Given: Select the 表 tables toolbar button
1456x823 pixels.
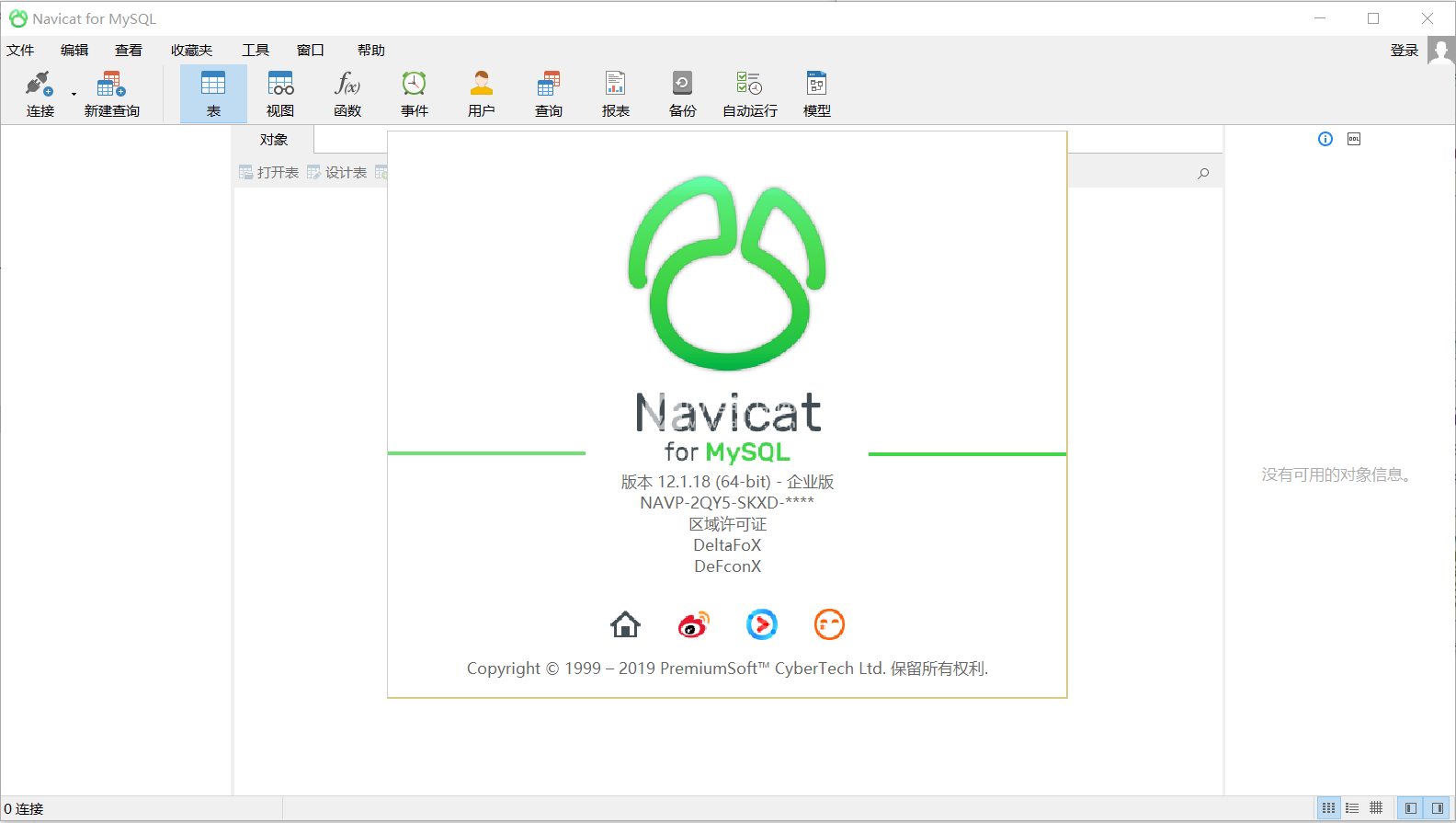Looking at the screenshot, I should pyautogui.click(x=213, y=94).
